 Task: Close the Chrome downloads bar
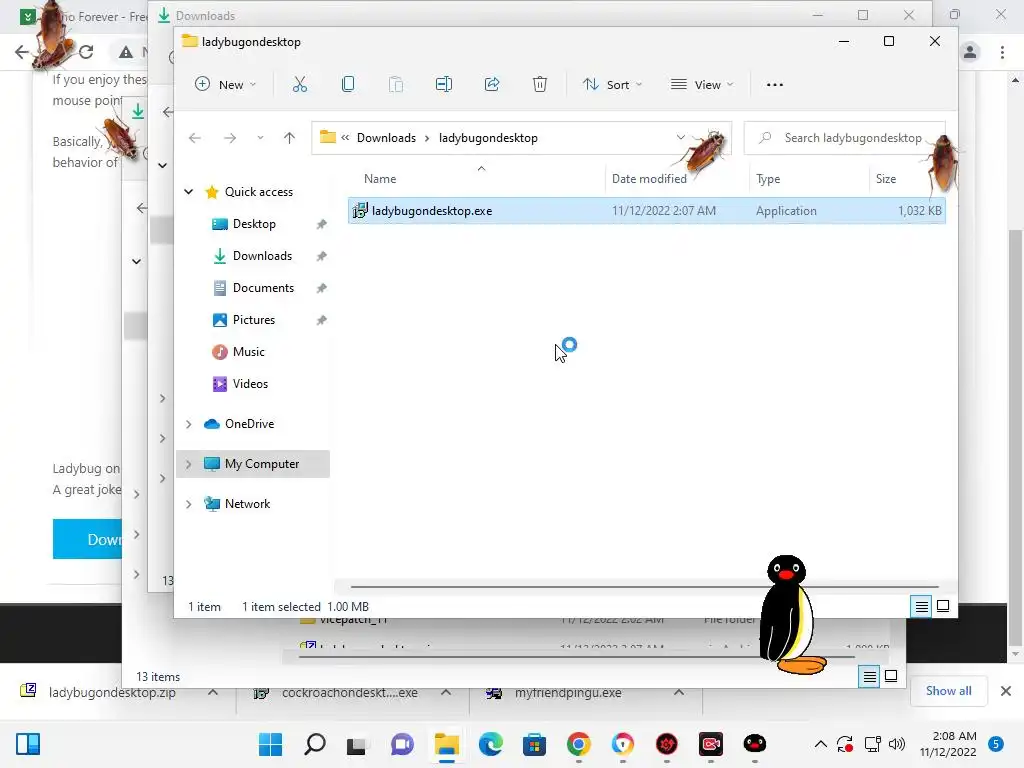(1006, 691)
